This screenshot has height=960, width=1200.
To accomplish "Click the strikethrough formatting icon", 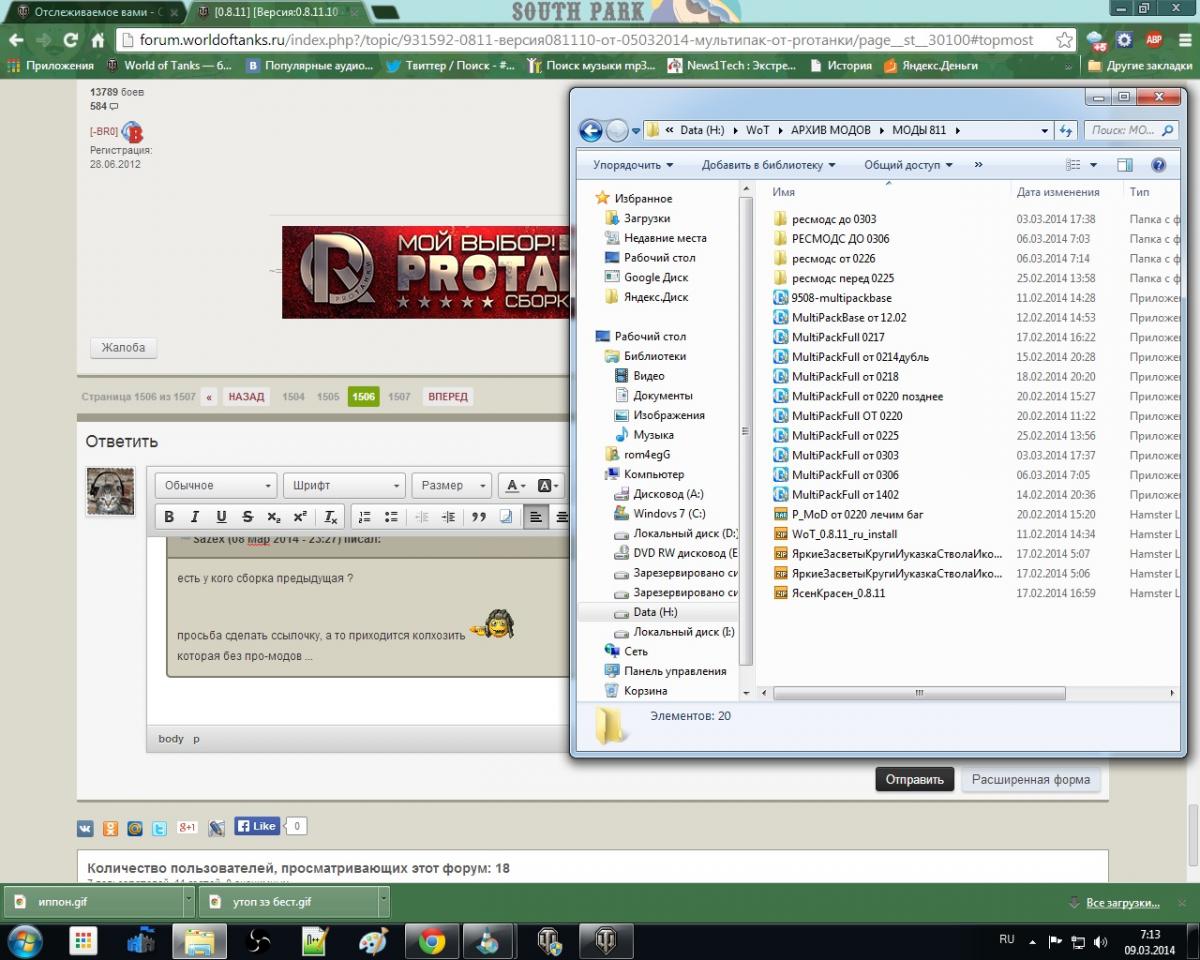I will pos(247,517).
